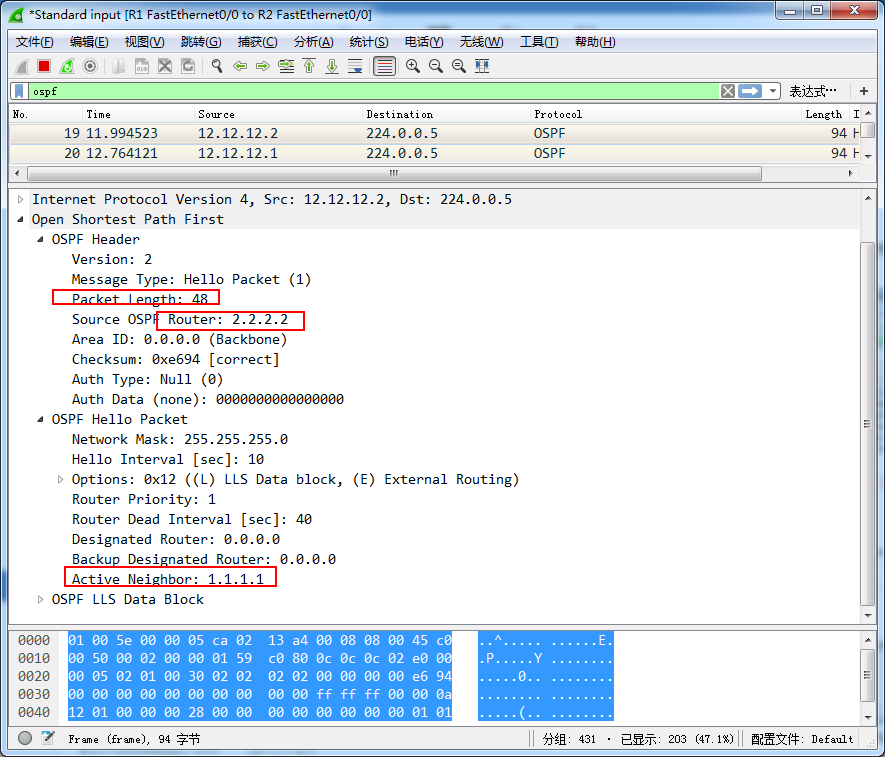Viewport: 885px width, 757px height.
Task: Expand the Options: 0x12 field
Action: [x=60, y=480]
